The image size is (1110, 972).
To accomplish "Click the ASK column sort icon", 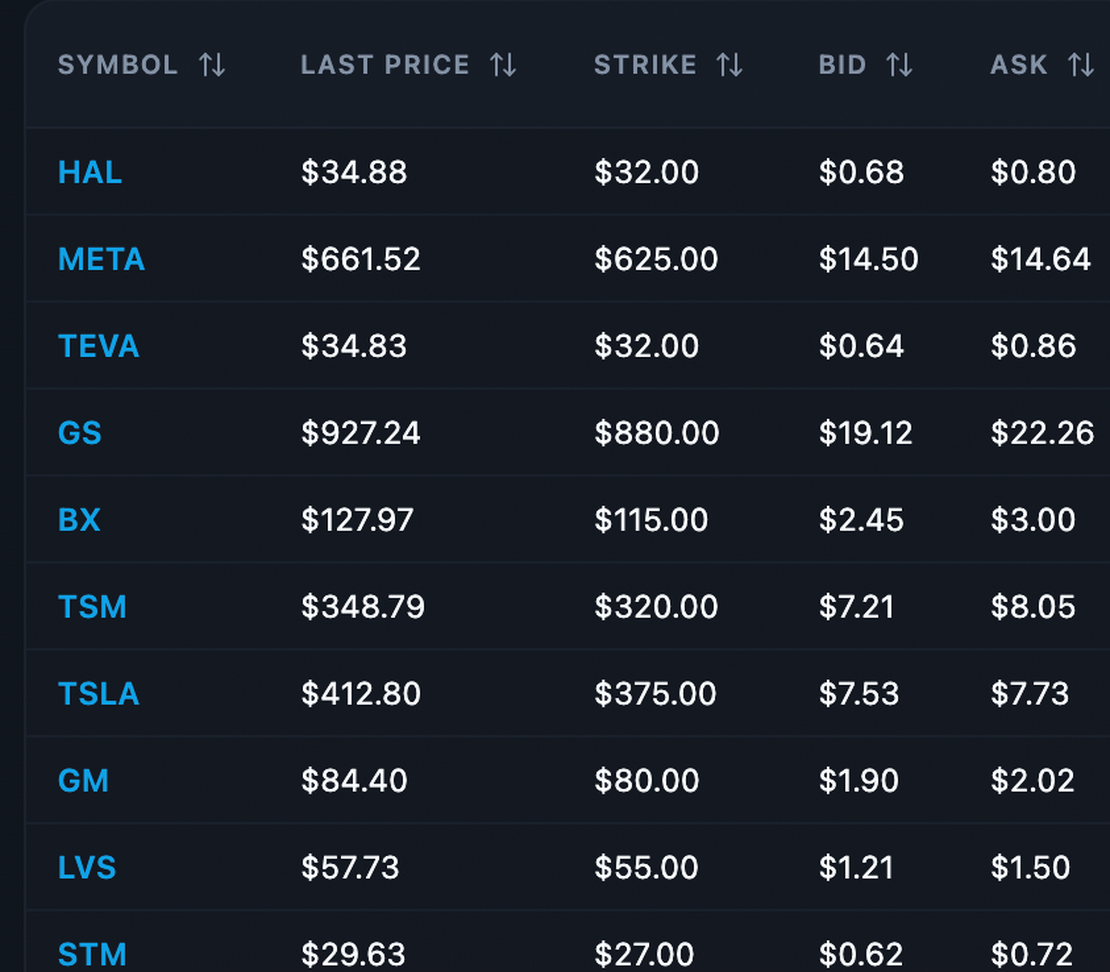I will pyautogui.click(x=1081, y=64).
